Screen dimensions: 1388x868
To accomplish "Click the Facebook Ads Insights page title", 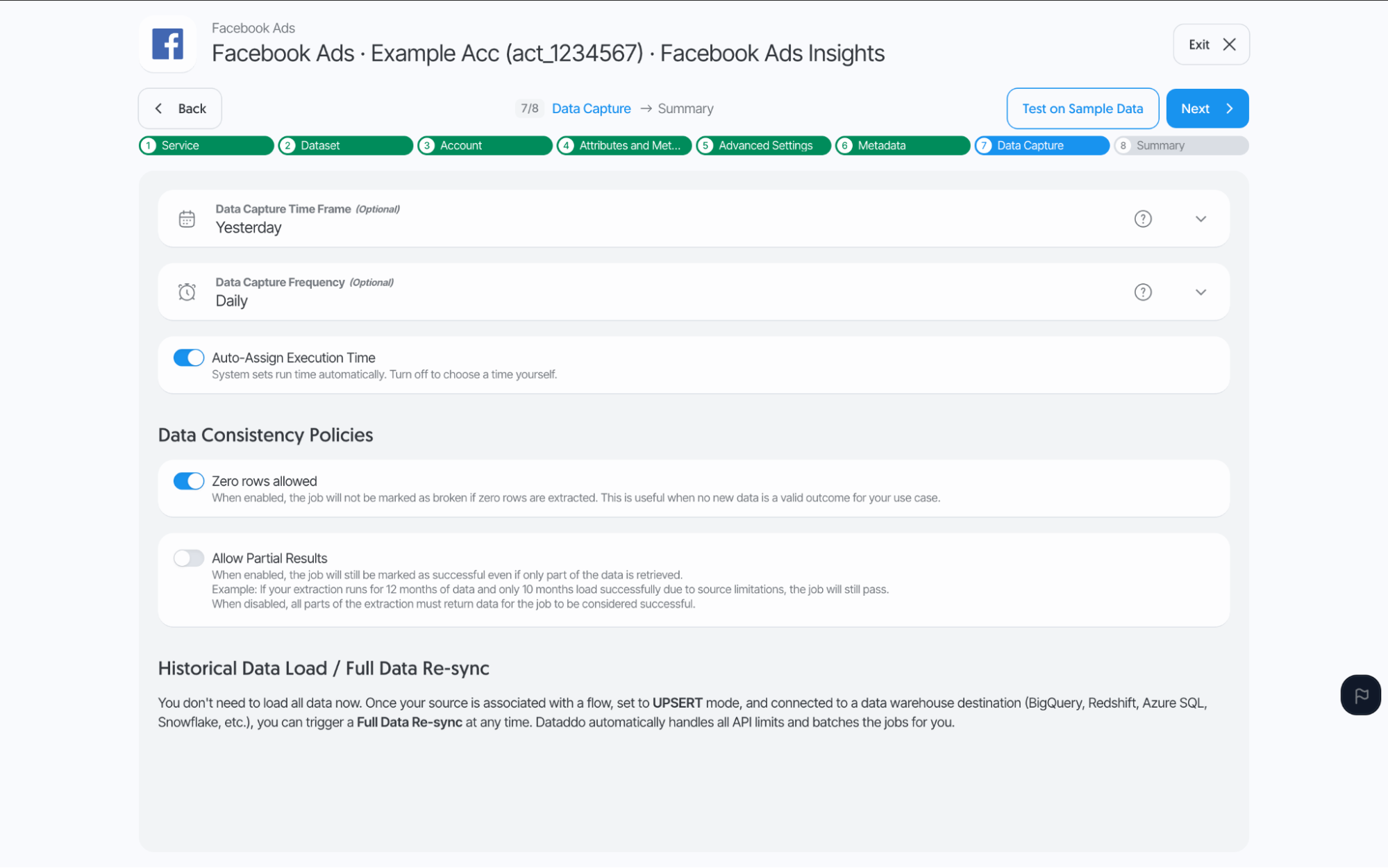I will [x=548, y=53].
